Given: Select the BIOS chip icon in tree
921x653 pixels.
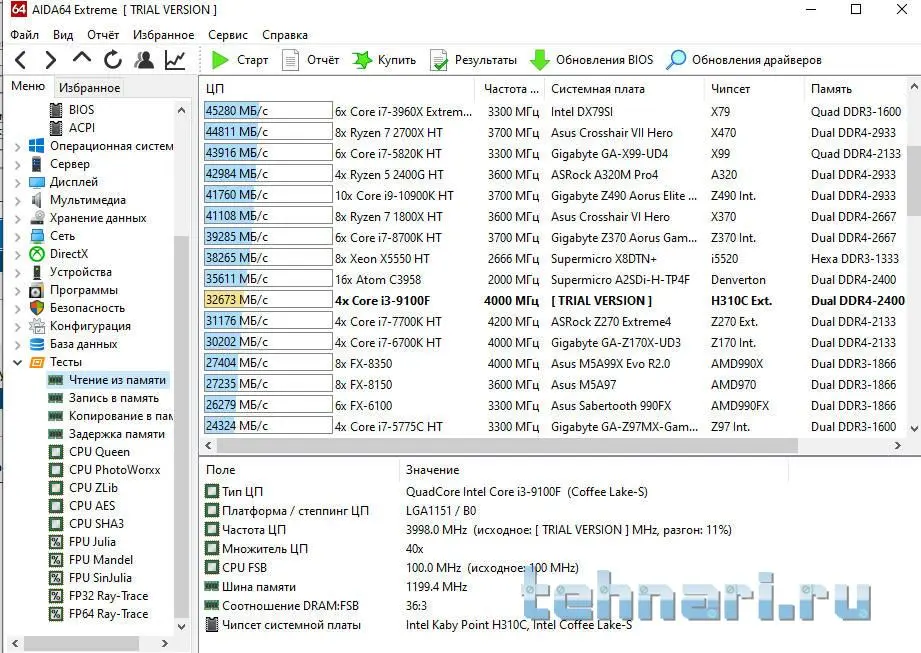Looking at the screenshot, I should pyautogui.click(x=56, y=110).
